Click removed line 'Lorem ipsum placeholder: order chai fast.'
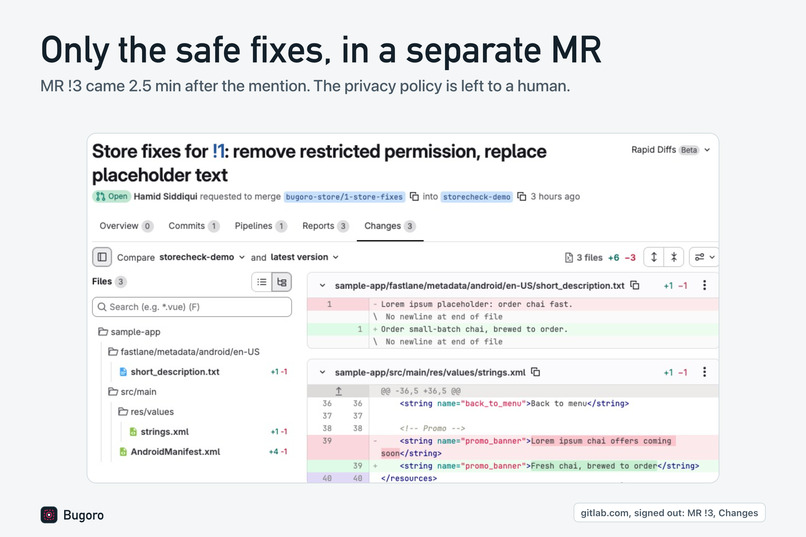The image size is (806, 537). [512, 304]
